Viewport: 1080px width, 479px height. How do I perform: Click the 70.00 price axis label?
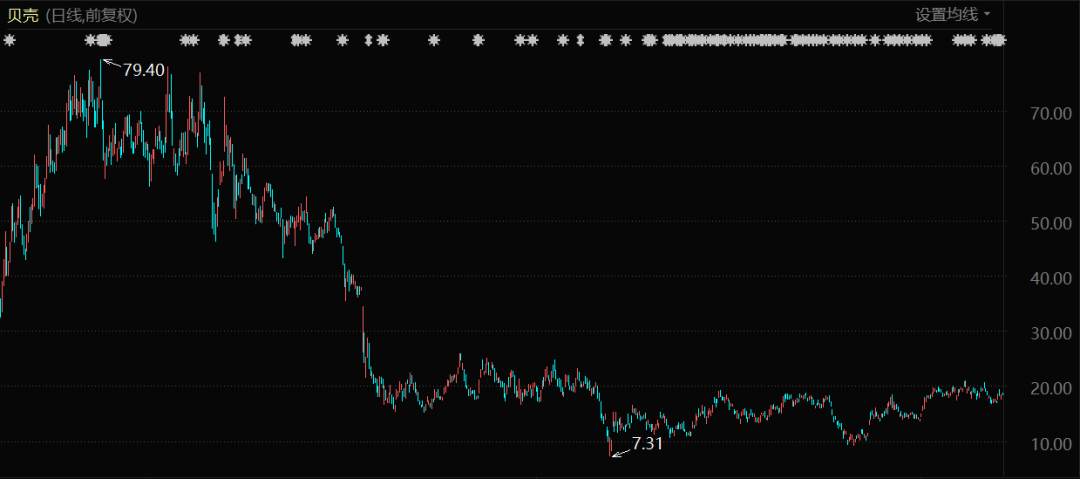(x=1051, y=114)
